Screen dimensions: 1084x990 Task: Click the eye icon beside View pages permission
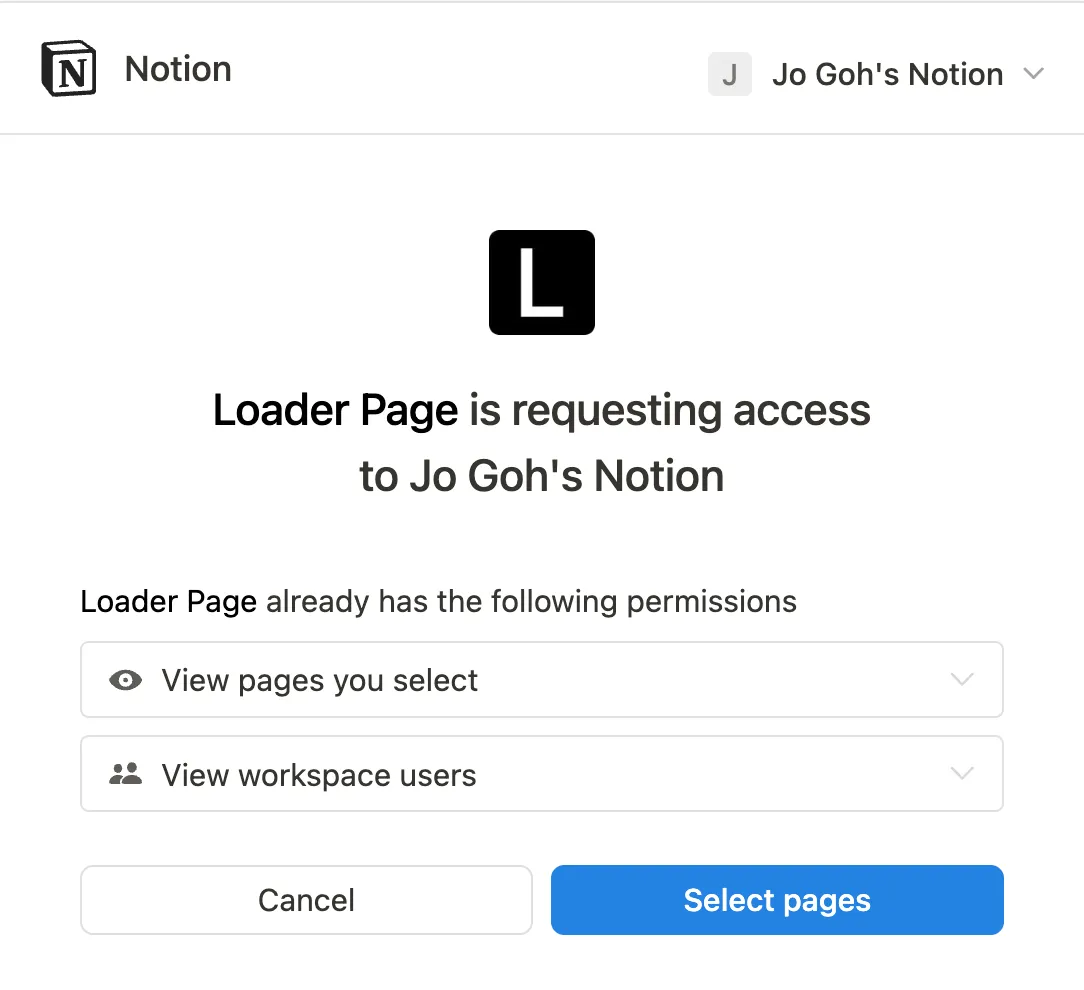124,680
